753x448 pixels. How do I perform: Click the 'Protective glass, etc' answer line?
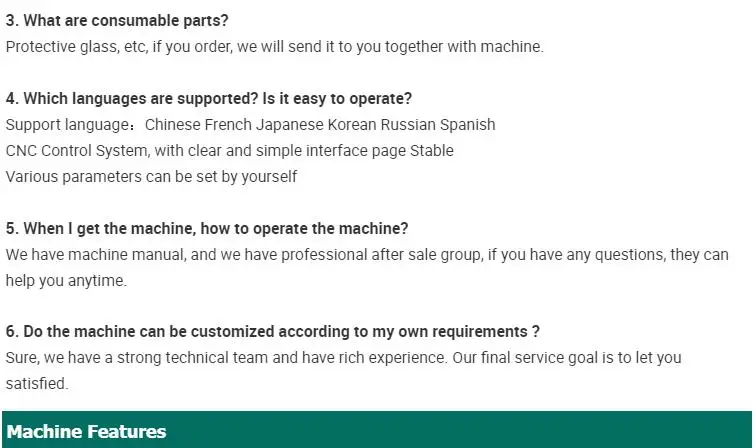point(275,47)
